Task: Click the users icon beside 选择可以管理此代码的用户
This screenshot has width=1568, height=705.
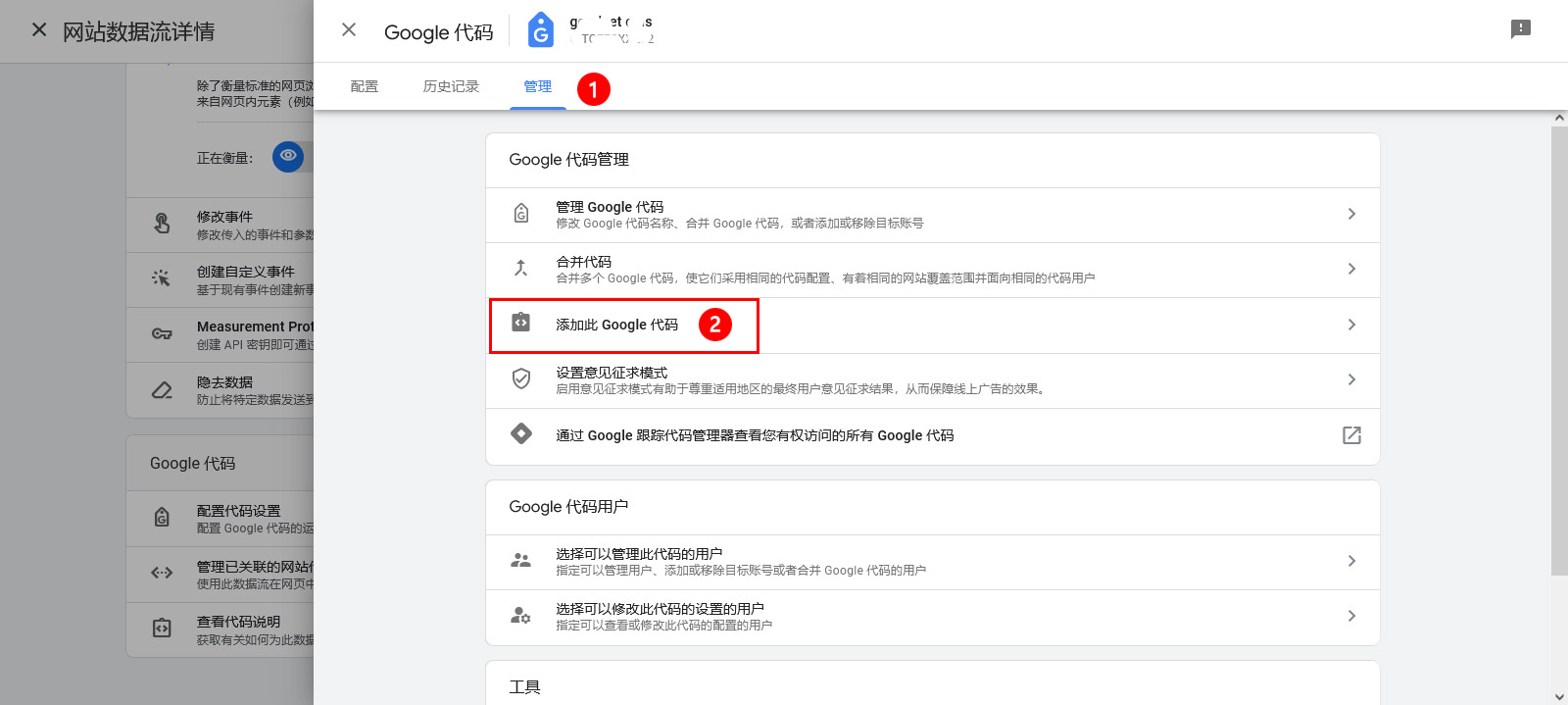Action: 521,560
